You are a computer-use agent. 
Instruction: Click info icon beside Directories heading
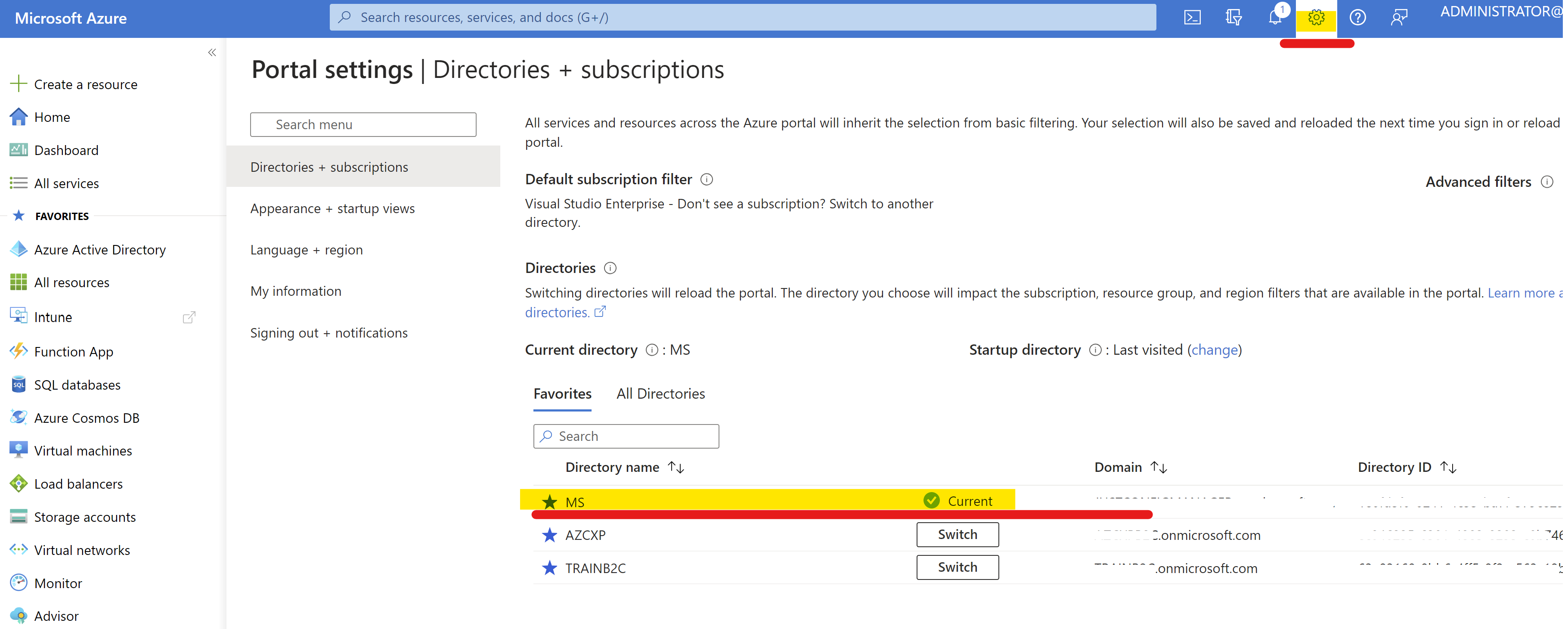coord(610,268)
